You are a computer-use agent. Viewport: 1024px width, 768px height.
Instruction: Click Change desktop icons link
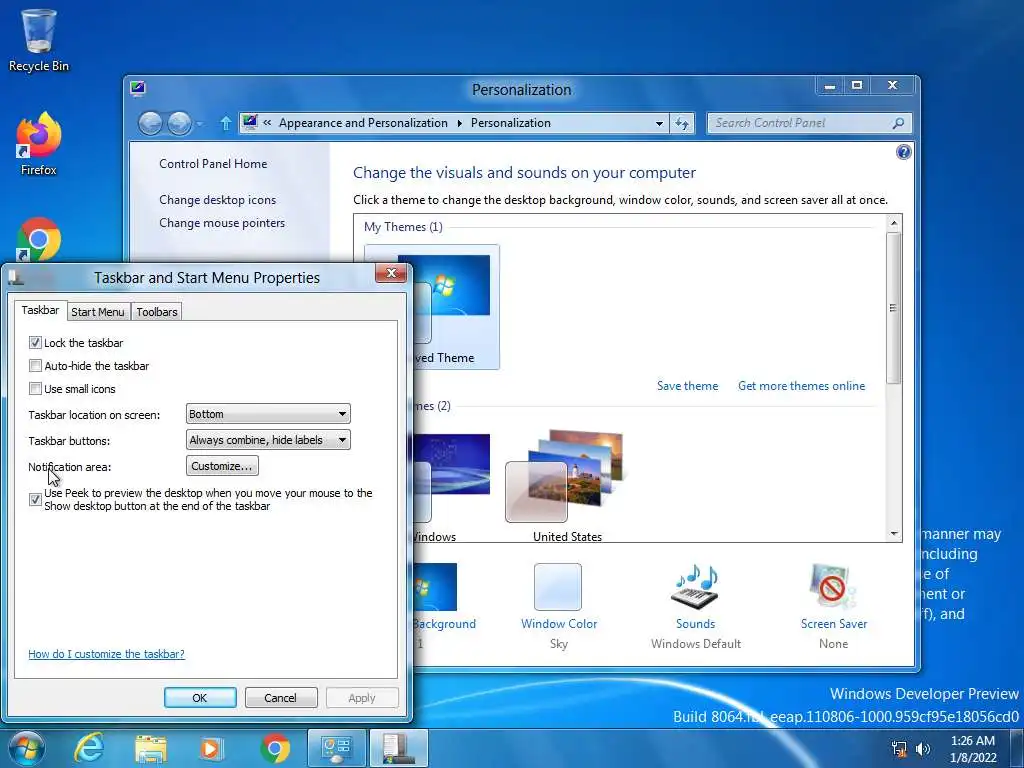[x=217, y=200]
